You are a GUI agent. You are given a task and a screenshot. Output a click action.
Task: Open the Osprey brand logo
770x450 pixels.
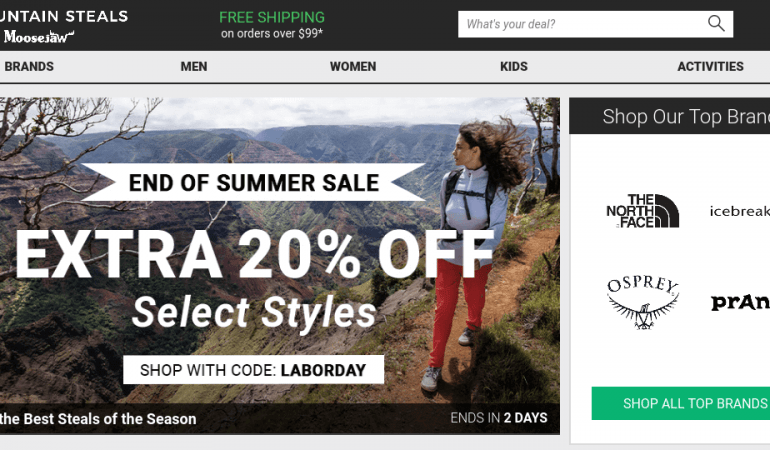coord(643,302)
